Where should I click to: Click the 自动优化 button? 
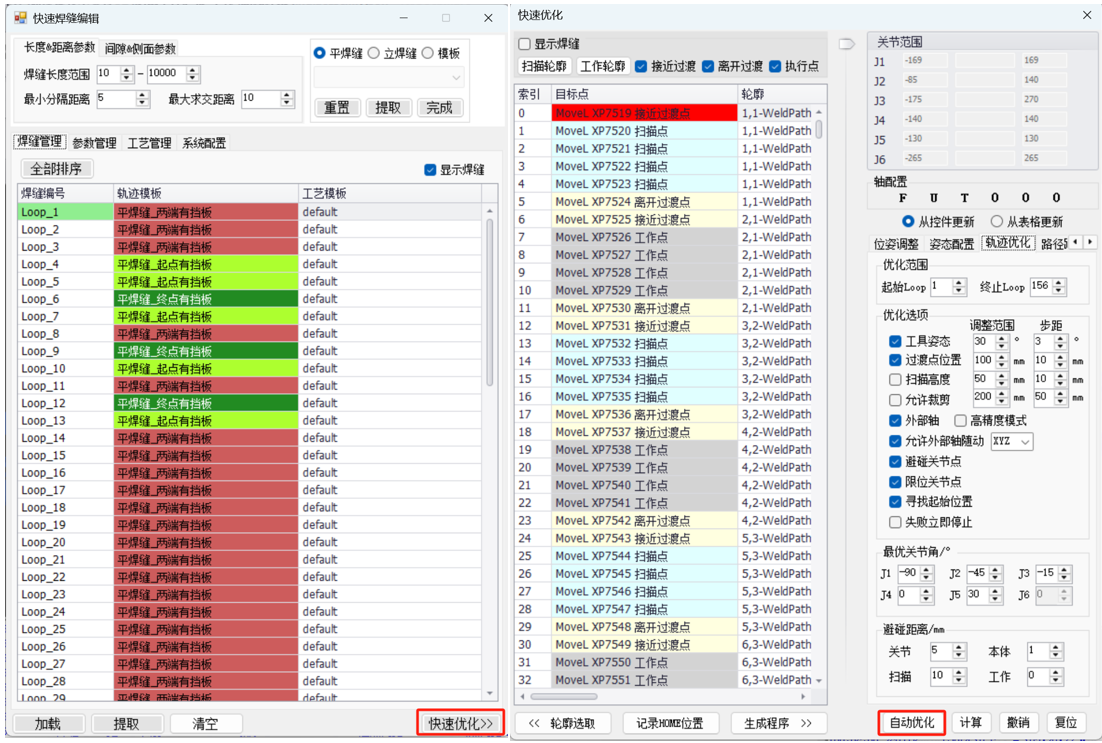911,722
